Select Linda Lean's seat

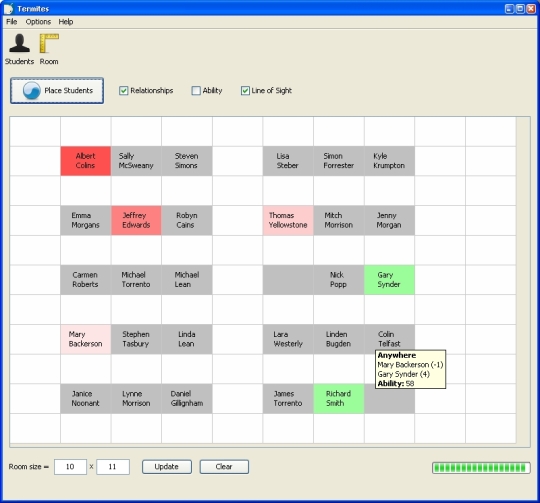(187, 339)
